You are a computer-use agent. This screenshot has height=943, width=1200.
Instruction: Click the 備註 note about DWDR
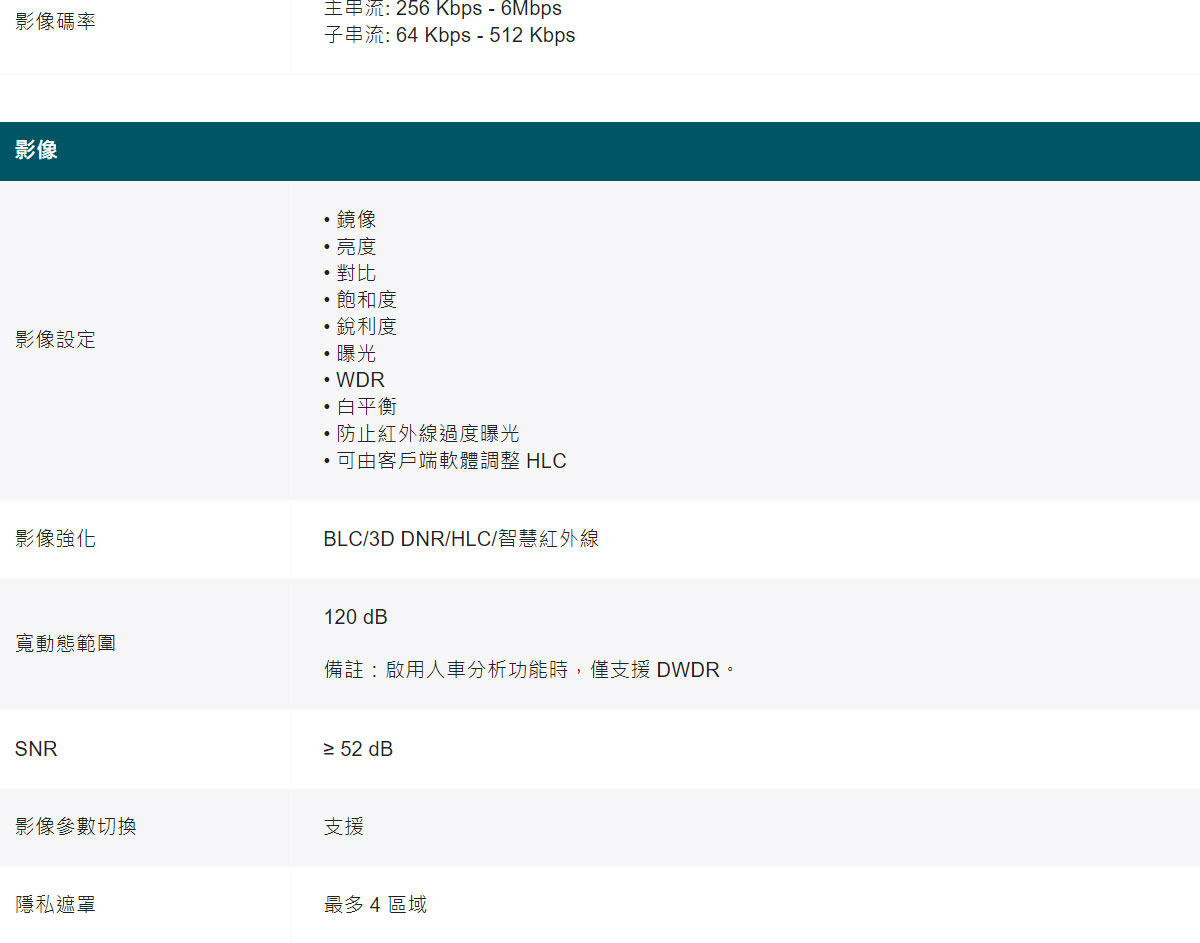[529, 670]
